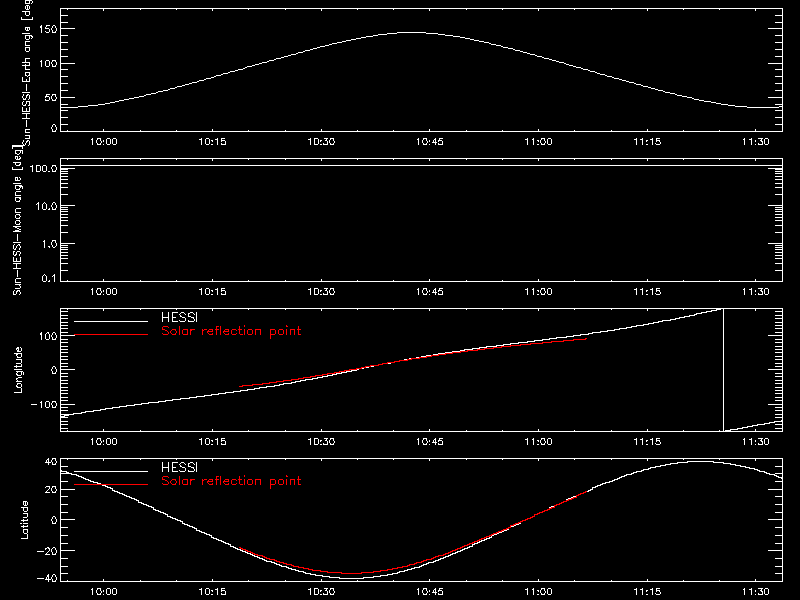Click -20 tick on Latitude axis
Viewport: 800px width, 600px height.
coord(47,551)
